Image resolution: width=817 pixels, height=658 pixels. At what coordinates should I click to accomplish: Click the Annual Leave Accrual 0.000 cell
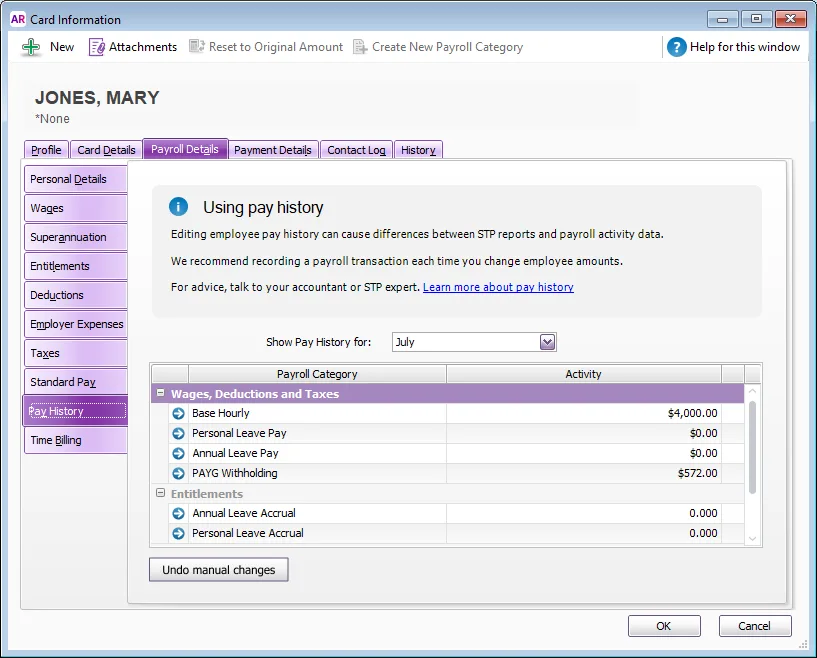click(584, 514)
